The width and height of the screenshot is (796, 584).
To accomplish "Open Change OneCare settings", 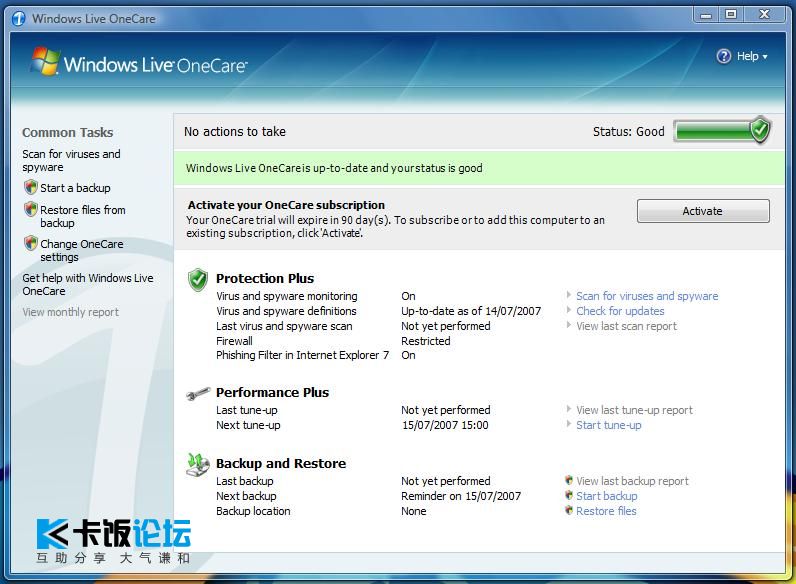I will pos(82,250).
